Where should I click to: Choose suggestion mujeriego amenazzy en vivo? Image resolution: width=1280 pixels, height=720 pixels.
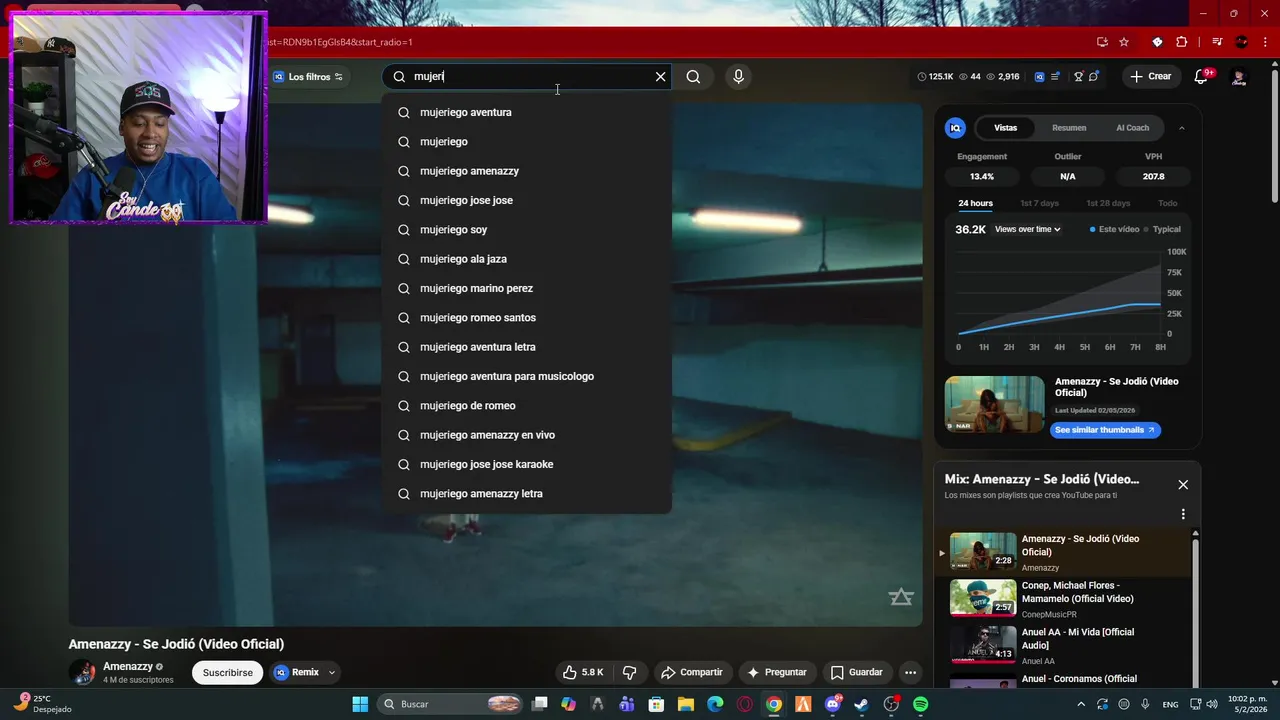pyautogui.click(x=527, y=435)
